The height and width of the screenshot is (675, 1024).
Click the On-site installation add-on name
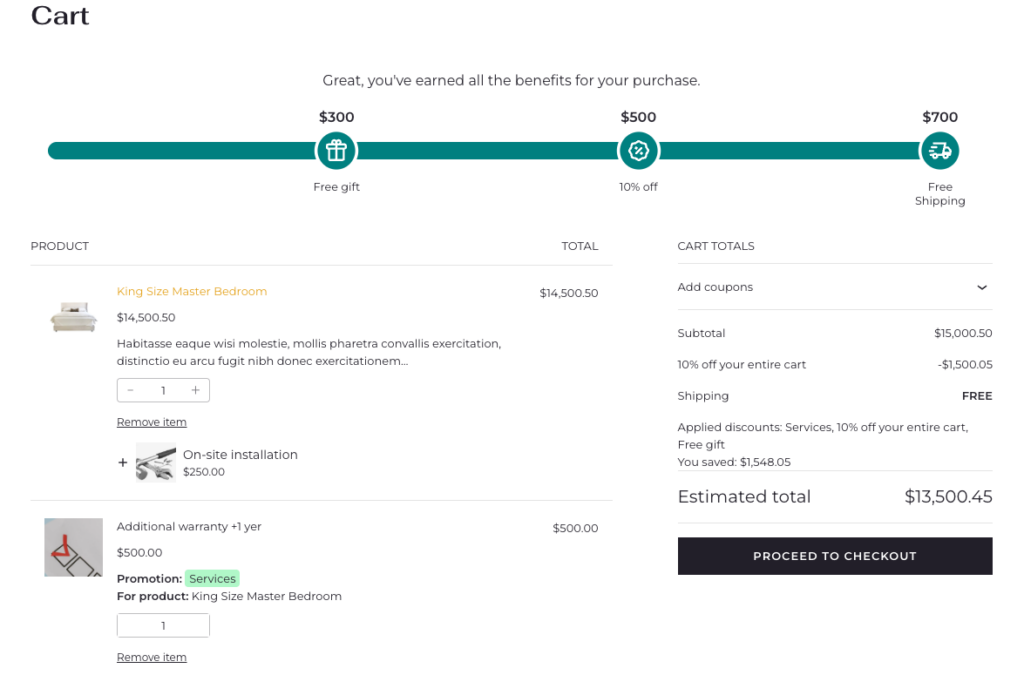(x=240, y=454)
